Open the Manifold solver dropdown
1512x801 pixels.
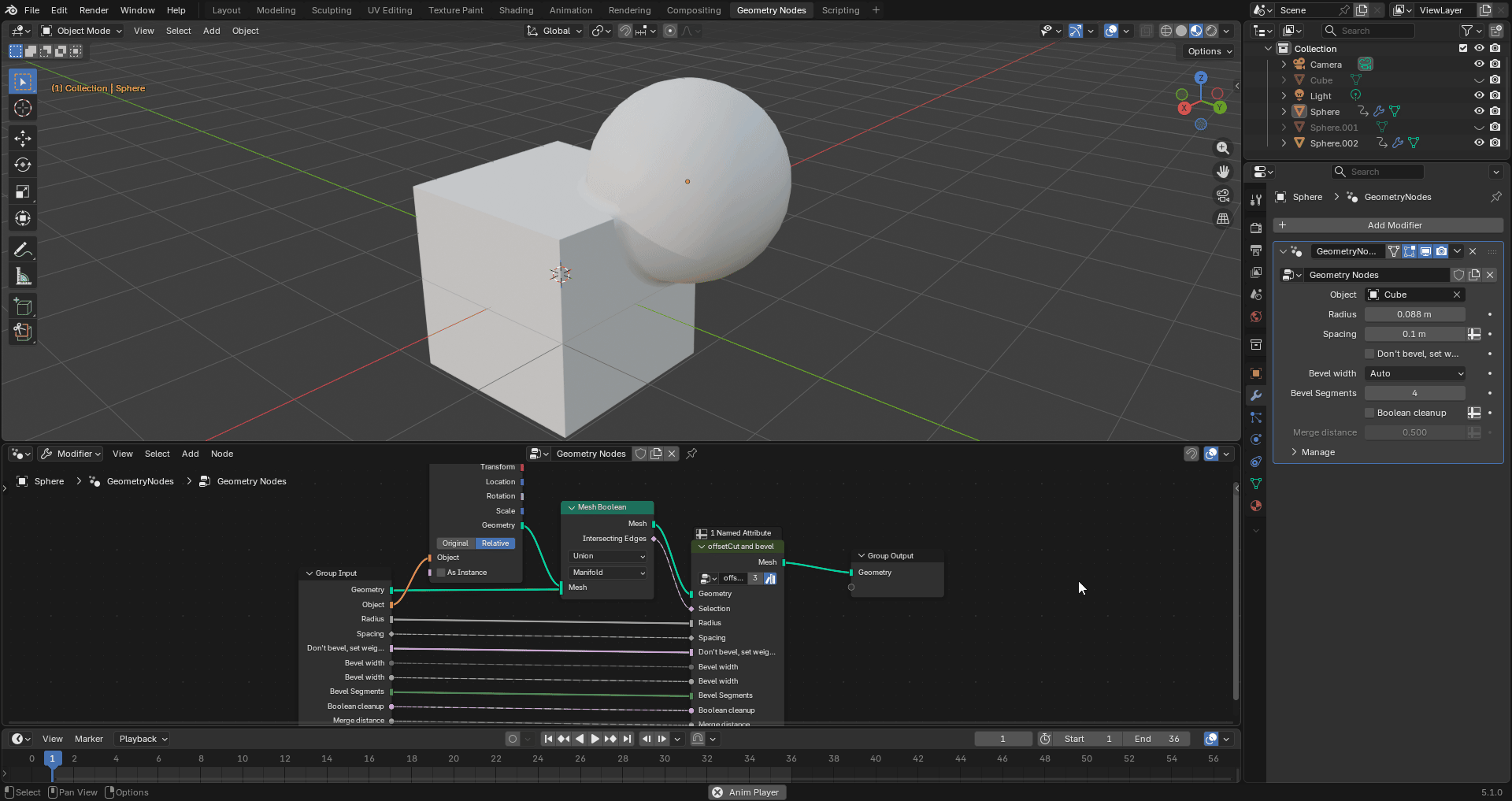pos(608,573)
